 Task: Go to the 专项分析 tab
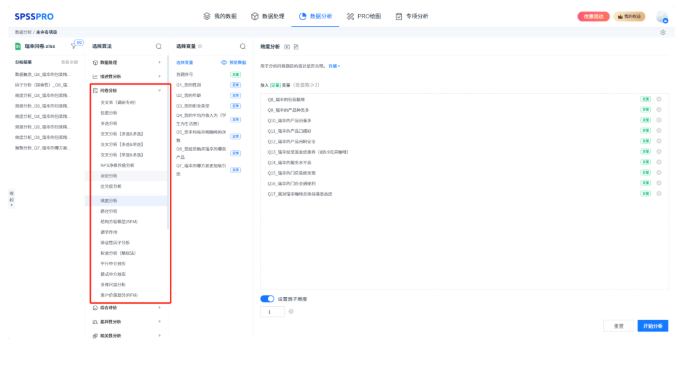[412, 16]
